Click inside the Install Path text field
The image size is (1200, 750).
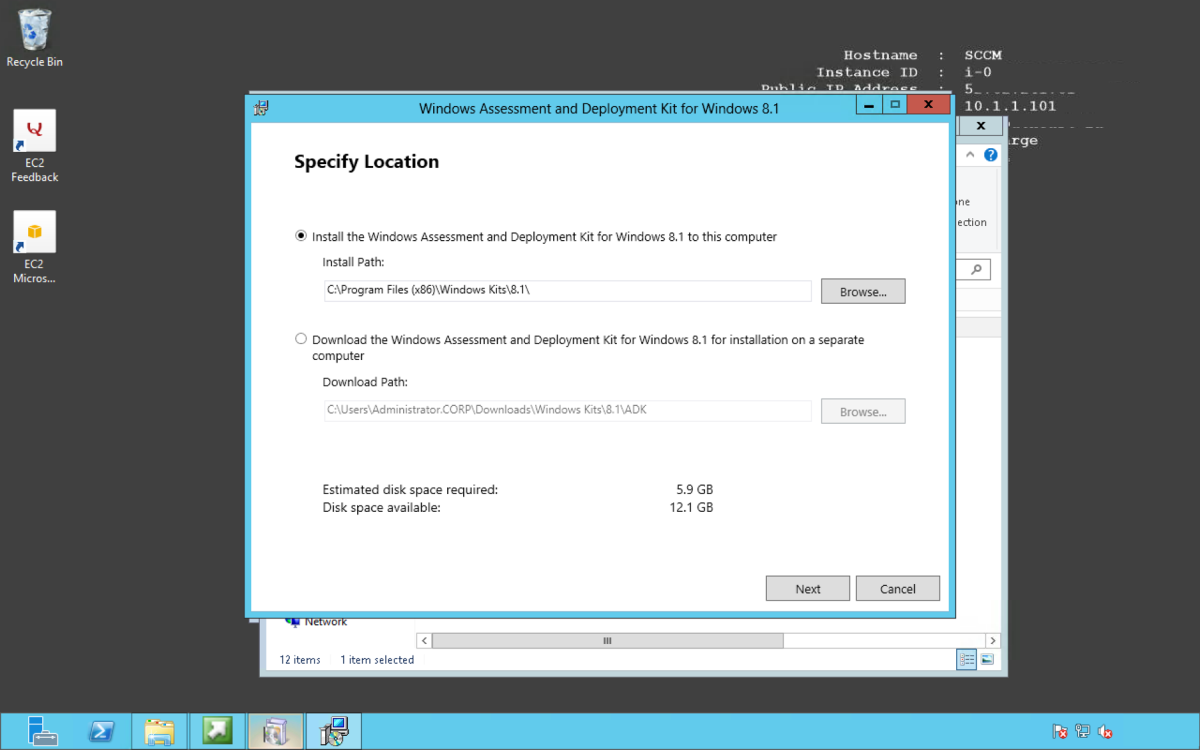tap(566, 291)
